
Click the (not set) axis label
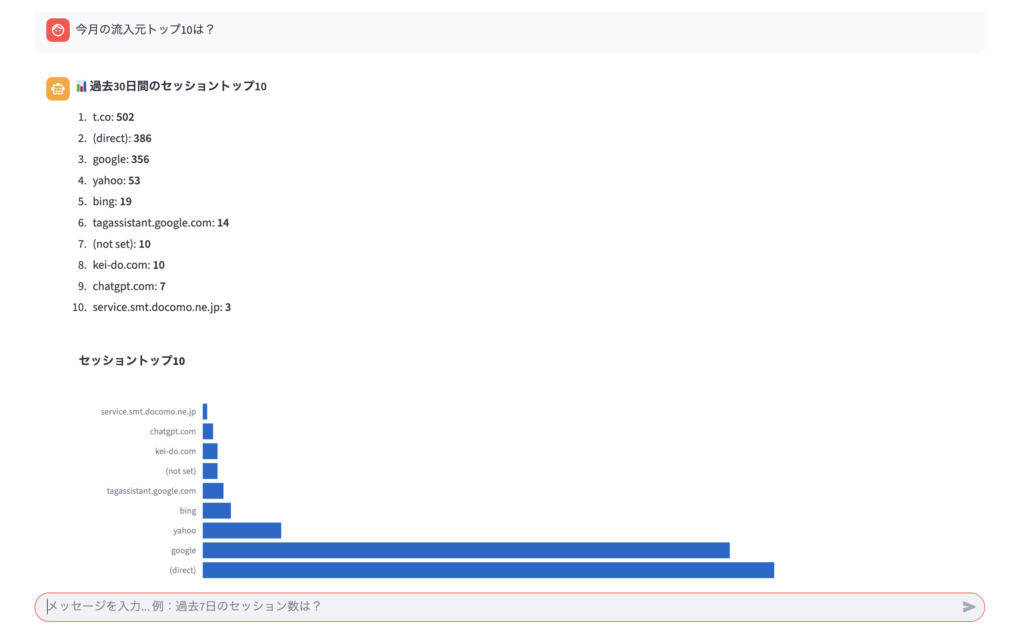pyautogui.click(x=181, y=471)
